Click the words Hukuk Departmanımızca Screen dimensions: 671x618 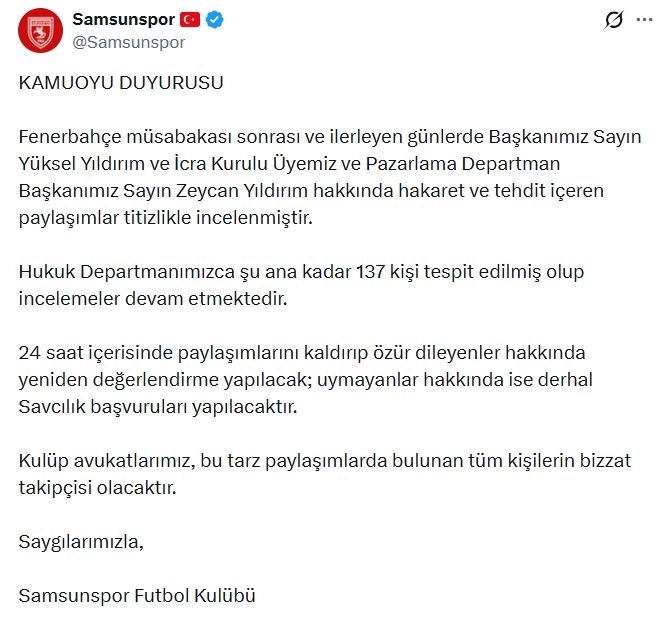click(x=113, y=271)
